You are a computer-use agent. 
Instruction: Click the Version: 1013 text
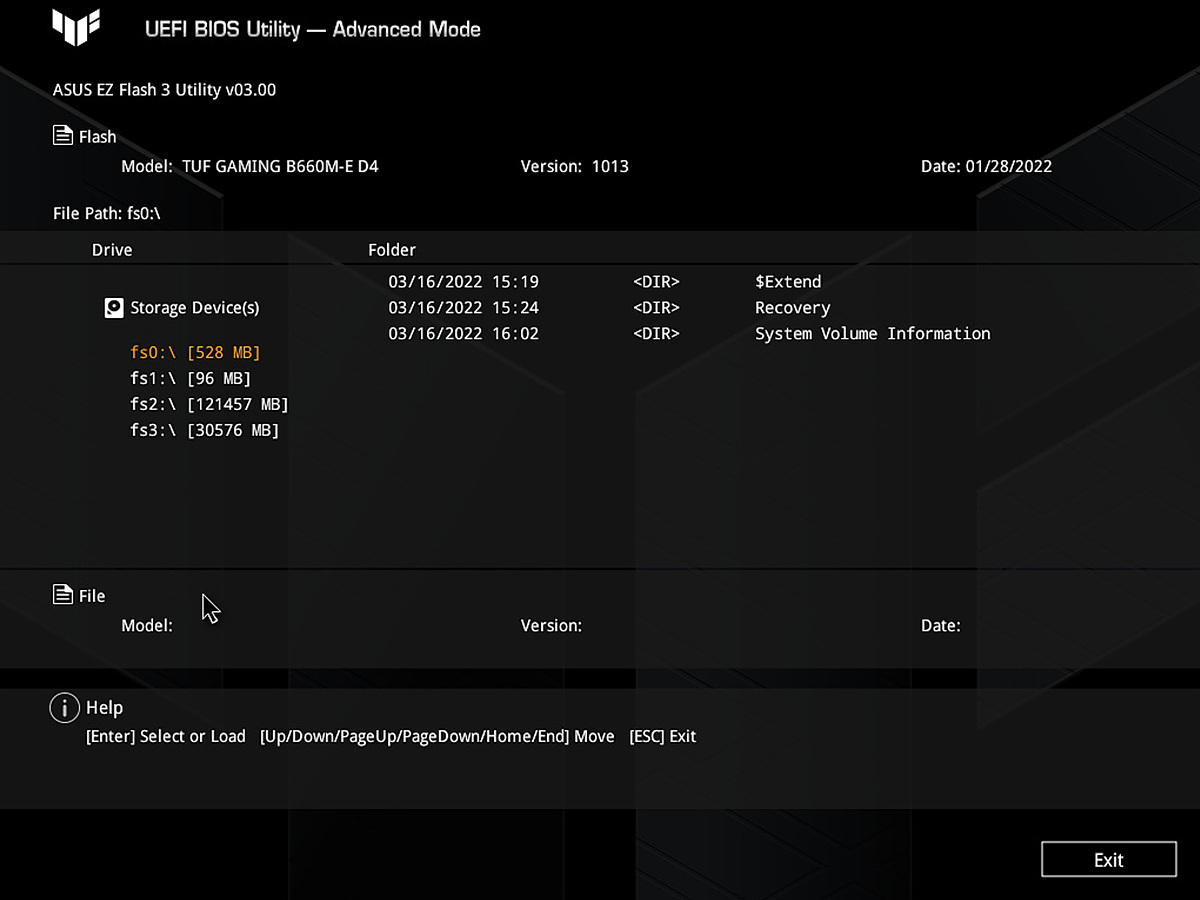(x=575, y=166)
